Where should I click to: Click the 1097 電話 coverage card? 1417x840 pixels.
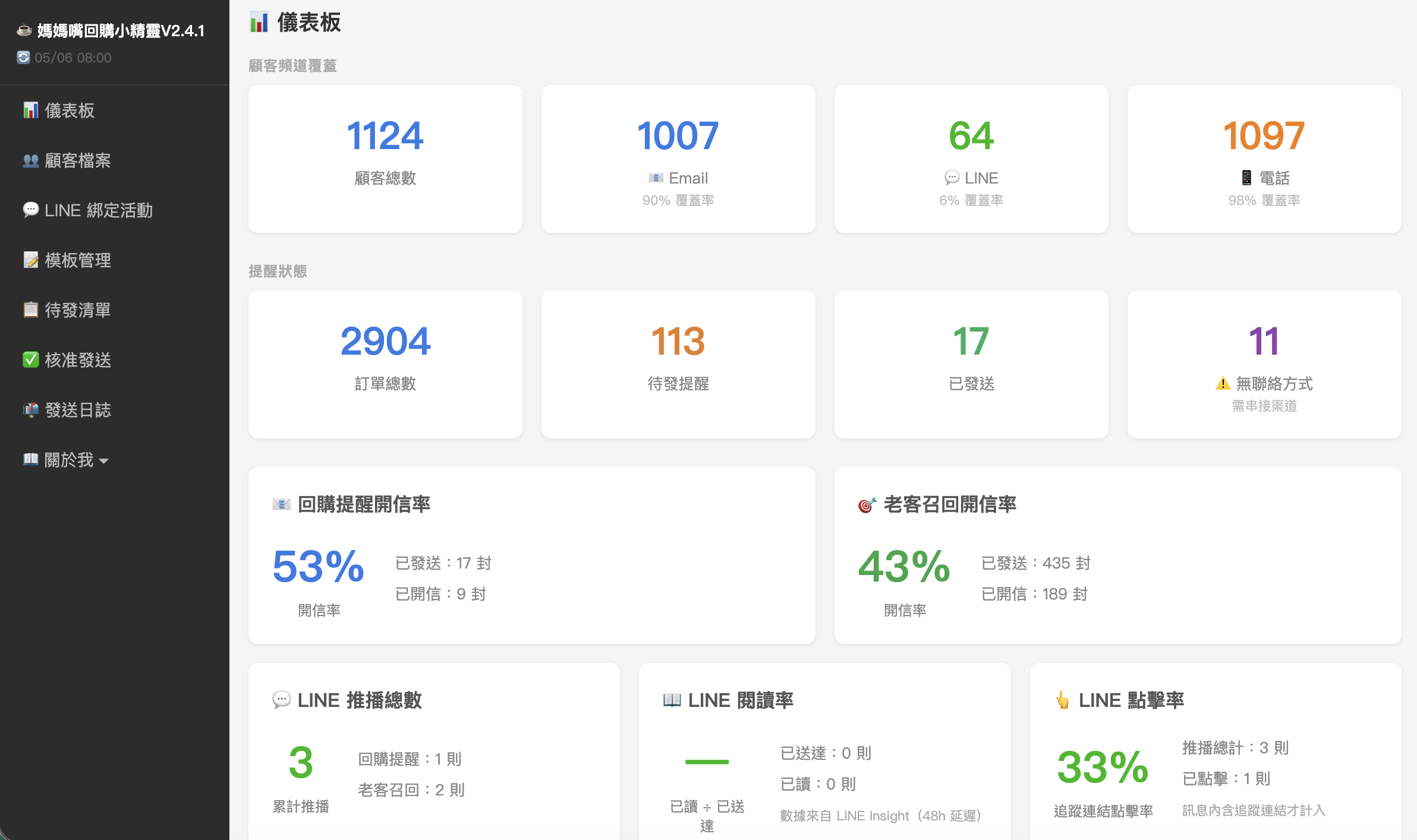pyautogui.click(x=1264, y=159)
